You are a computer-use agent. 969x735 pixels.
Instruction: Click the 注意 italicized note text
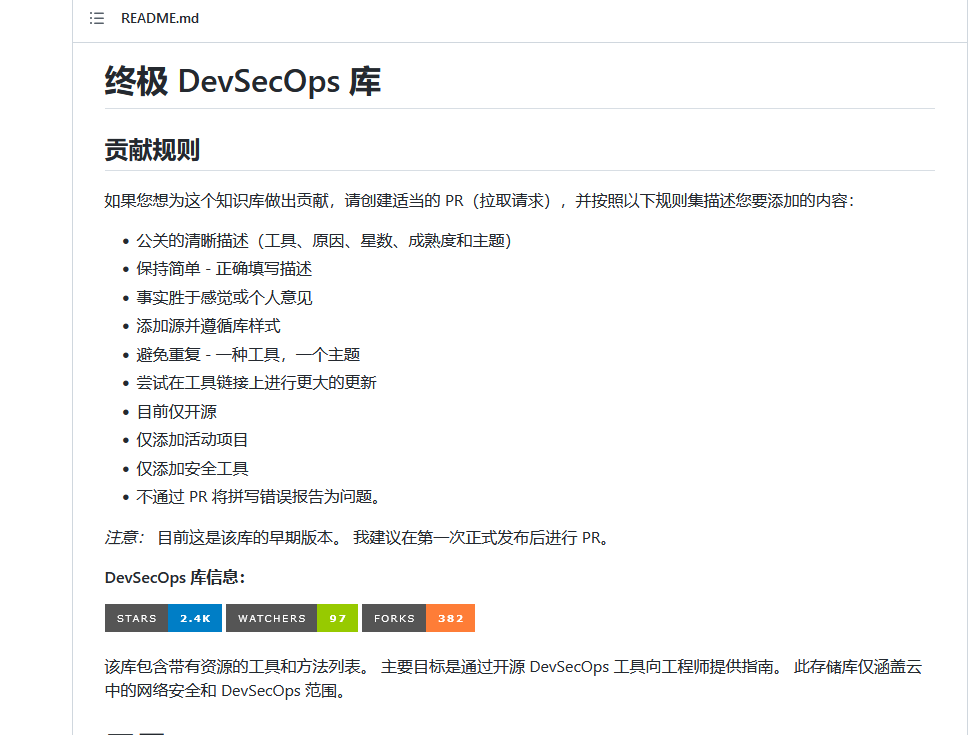point(118,537)
